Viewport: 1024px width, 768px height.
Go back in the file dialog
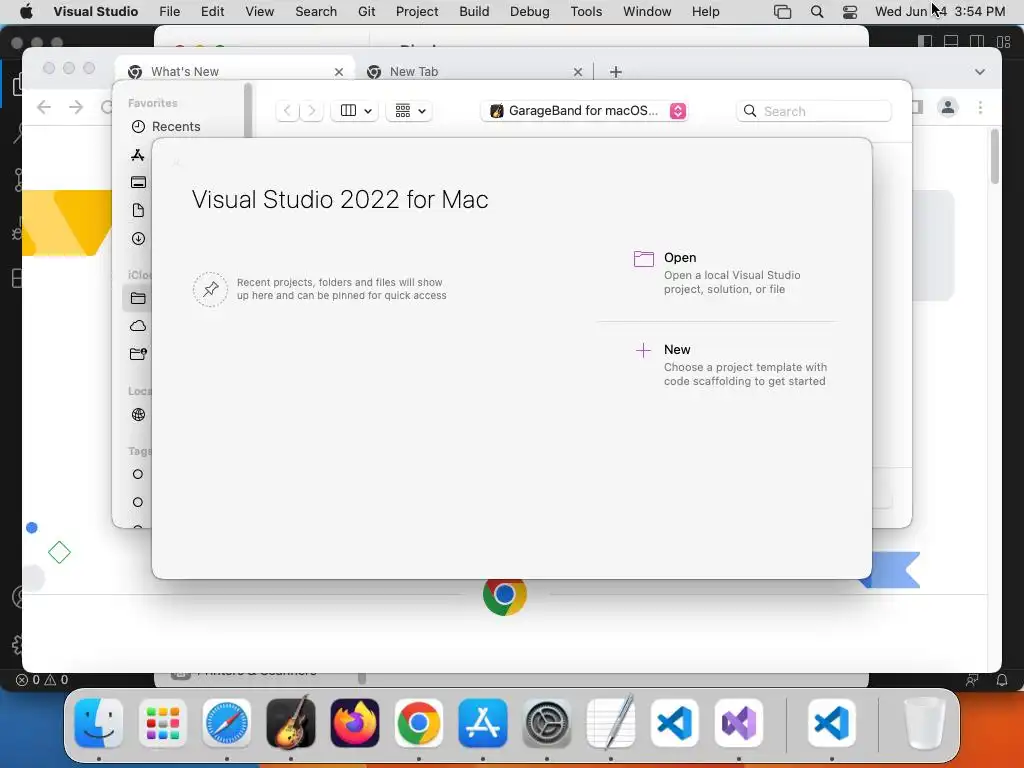pos(287,111)
